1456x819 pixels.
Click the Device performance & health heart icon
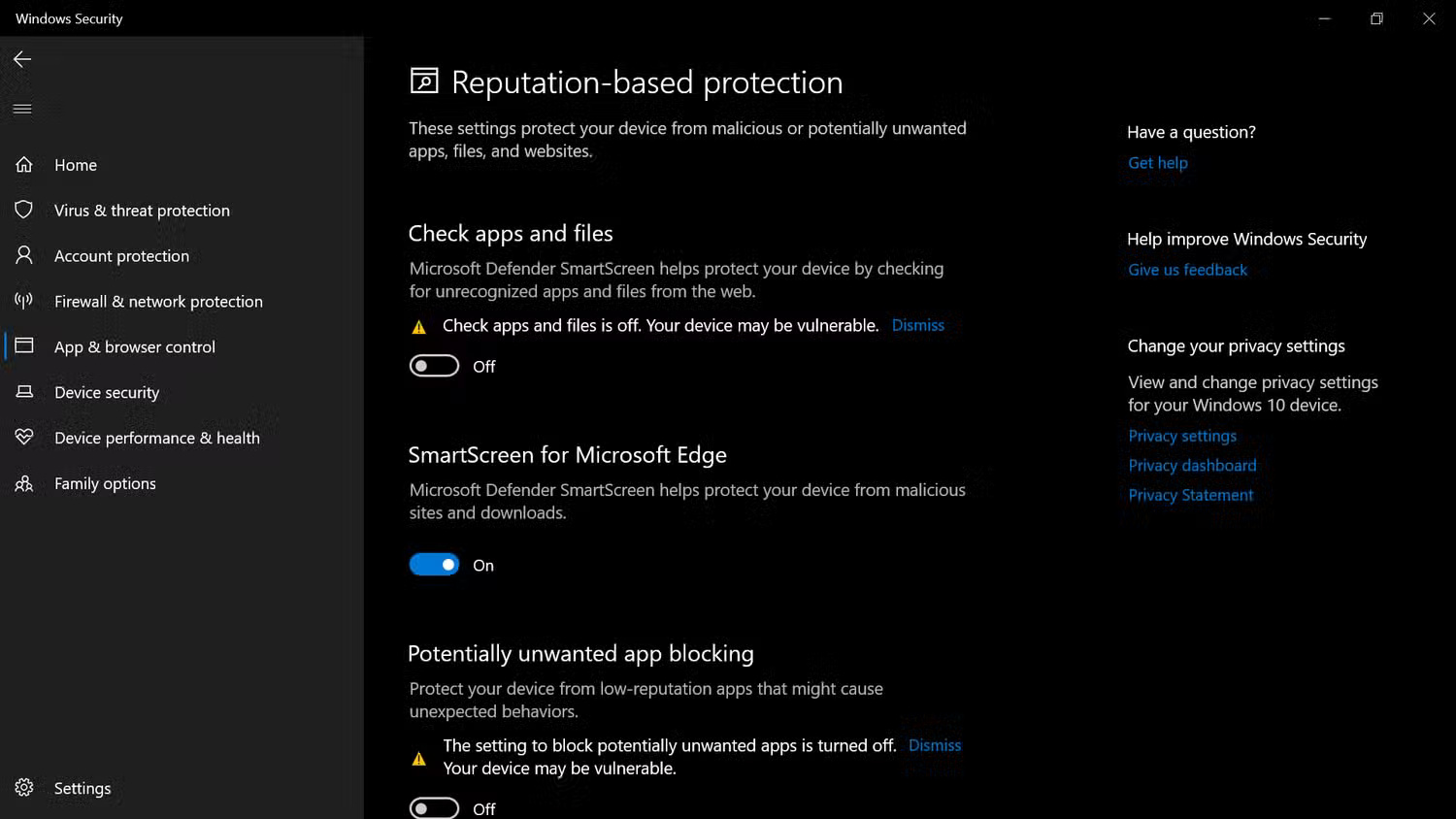coord(24,438)
